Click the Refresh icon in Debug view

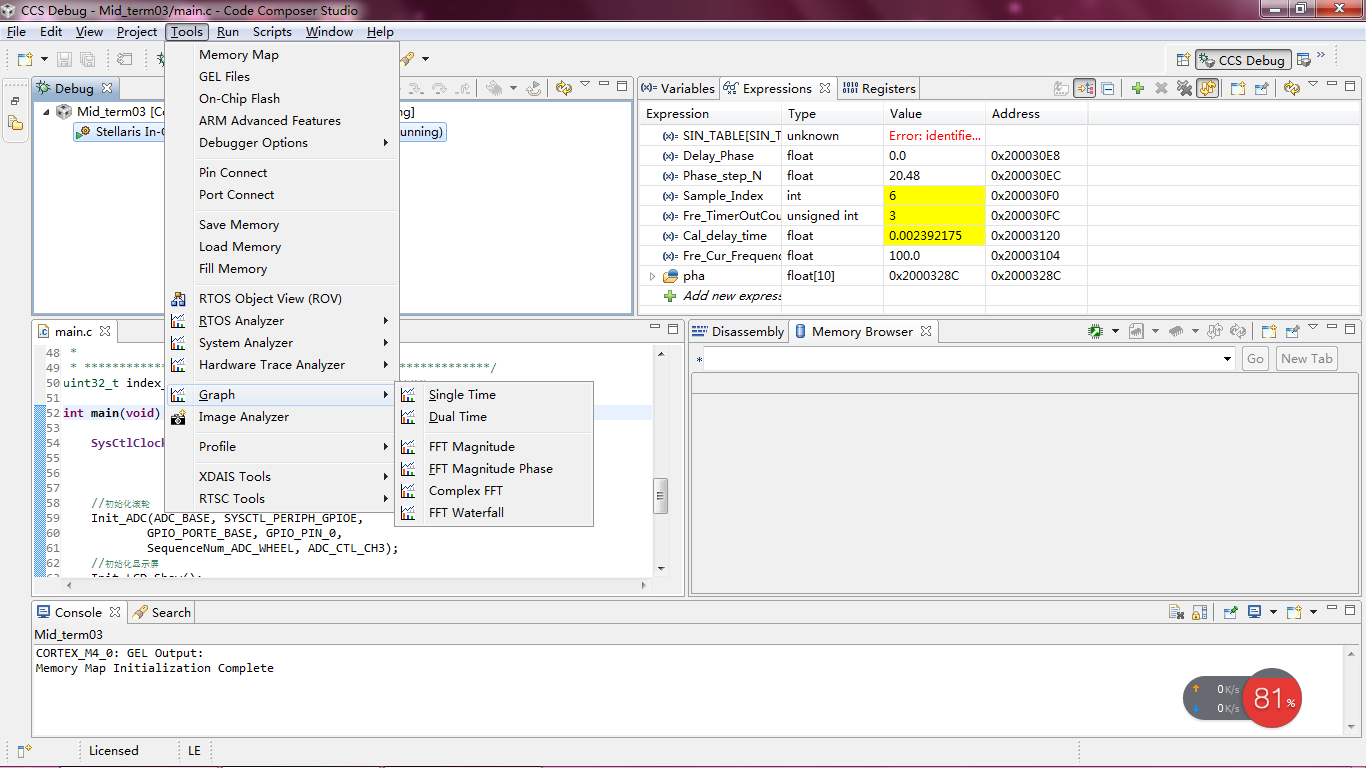(x=563, y=88)
